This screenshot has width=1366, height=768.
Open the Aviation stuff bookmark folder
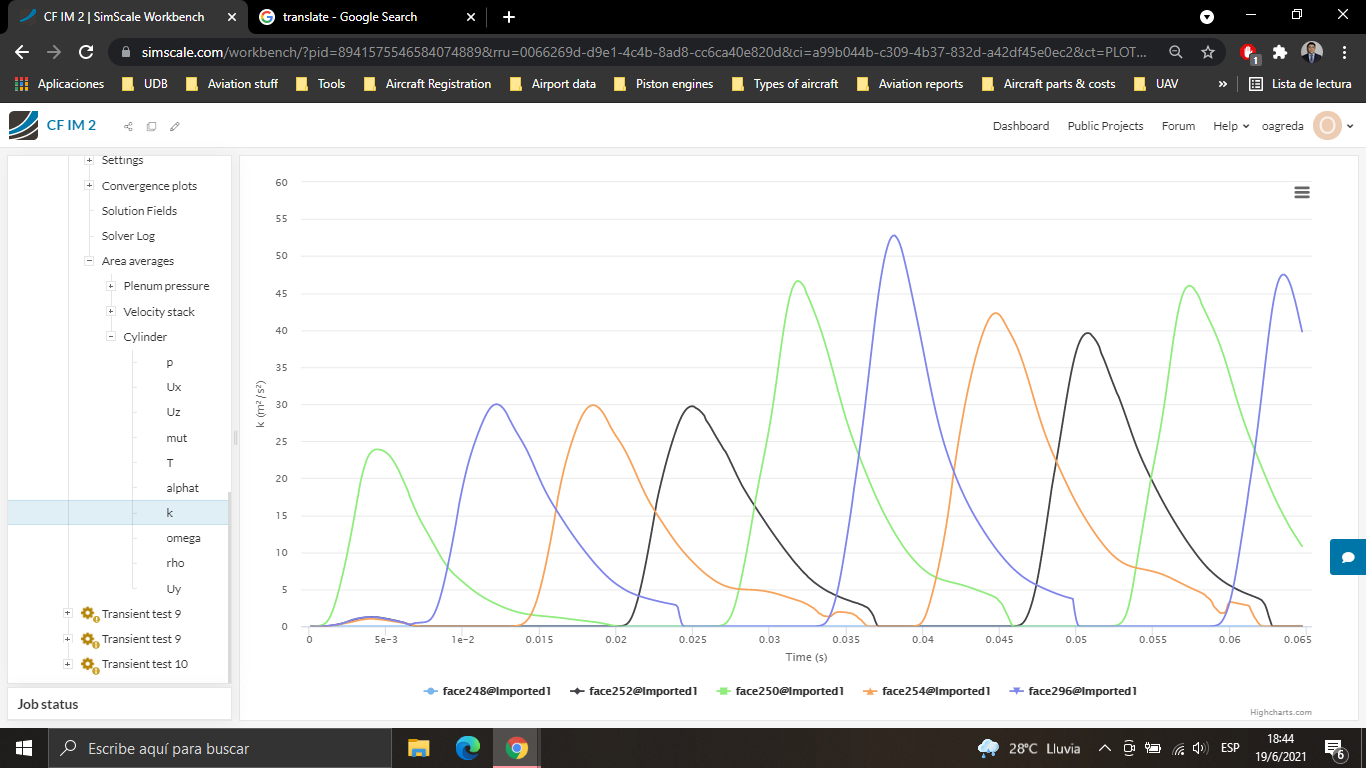pyautogui.click(x=232, y=84)
